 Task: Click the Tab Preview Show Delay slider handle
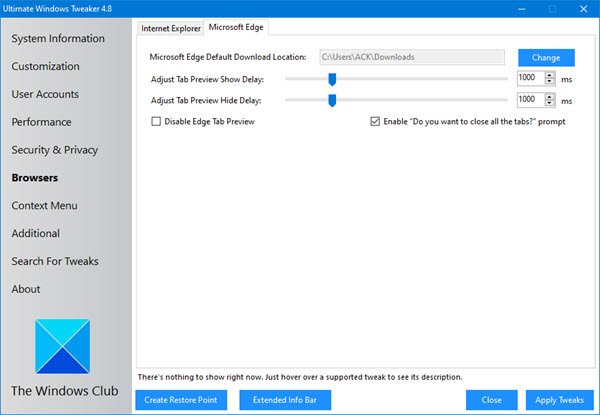point(332,80)
